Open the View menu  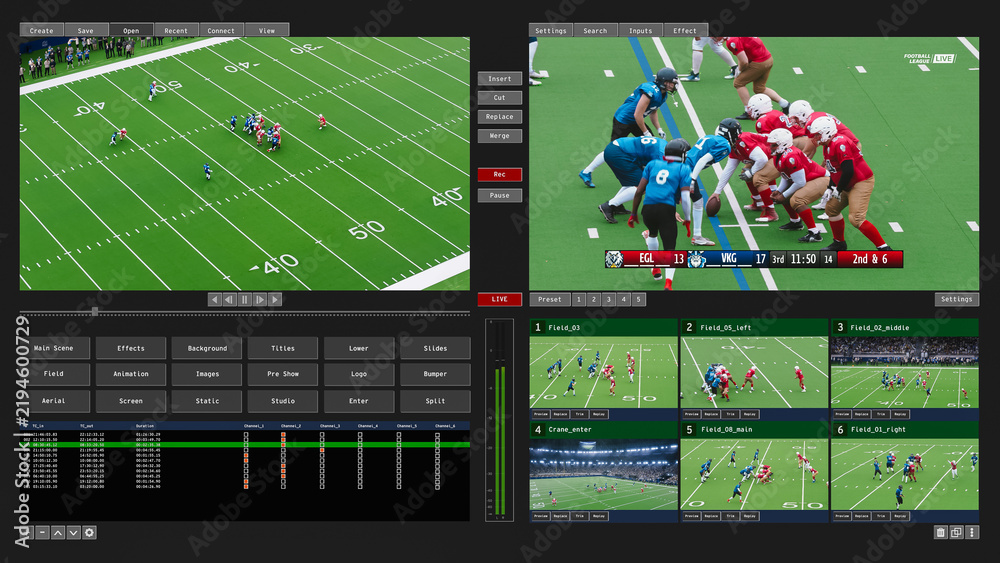[267, 30]
